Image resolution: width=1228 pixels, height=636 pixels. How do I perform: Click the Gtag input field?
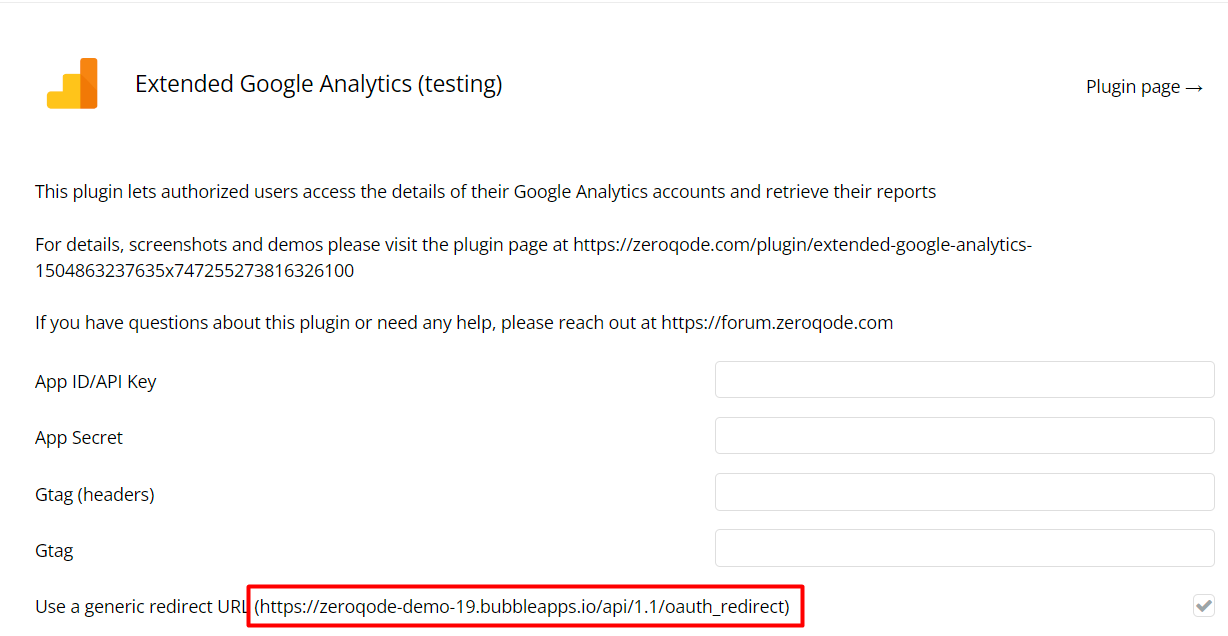point(964,548)
